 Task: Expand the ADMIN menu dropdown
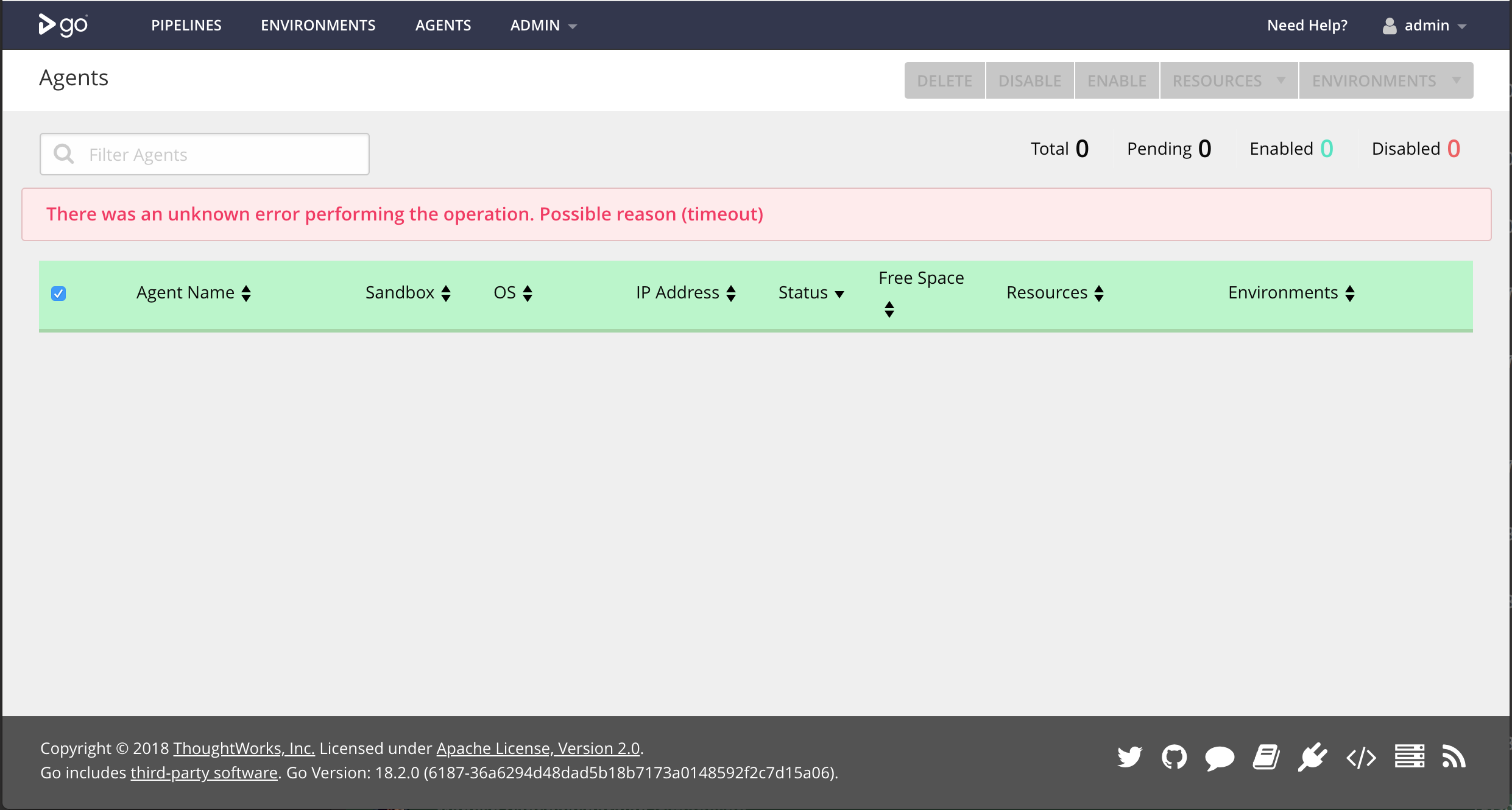[543, 26]
